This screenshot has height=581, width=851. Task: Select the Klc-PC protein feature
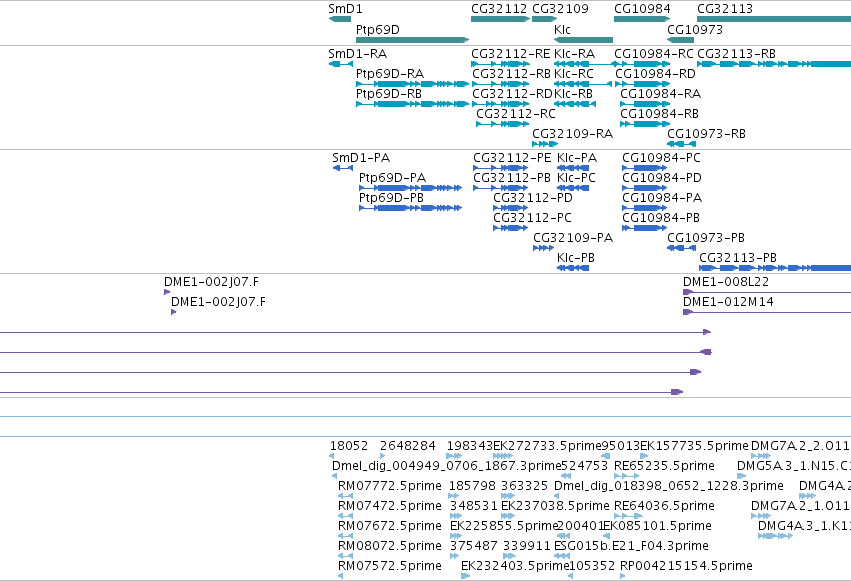(x=573, y=188)
